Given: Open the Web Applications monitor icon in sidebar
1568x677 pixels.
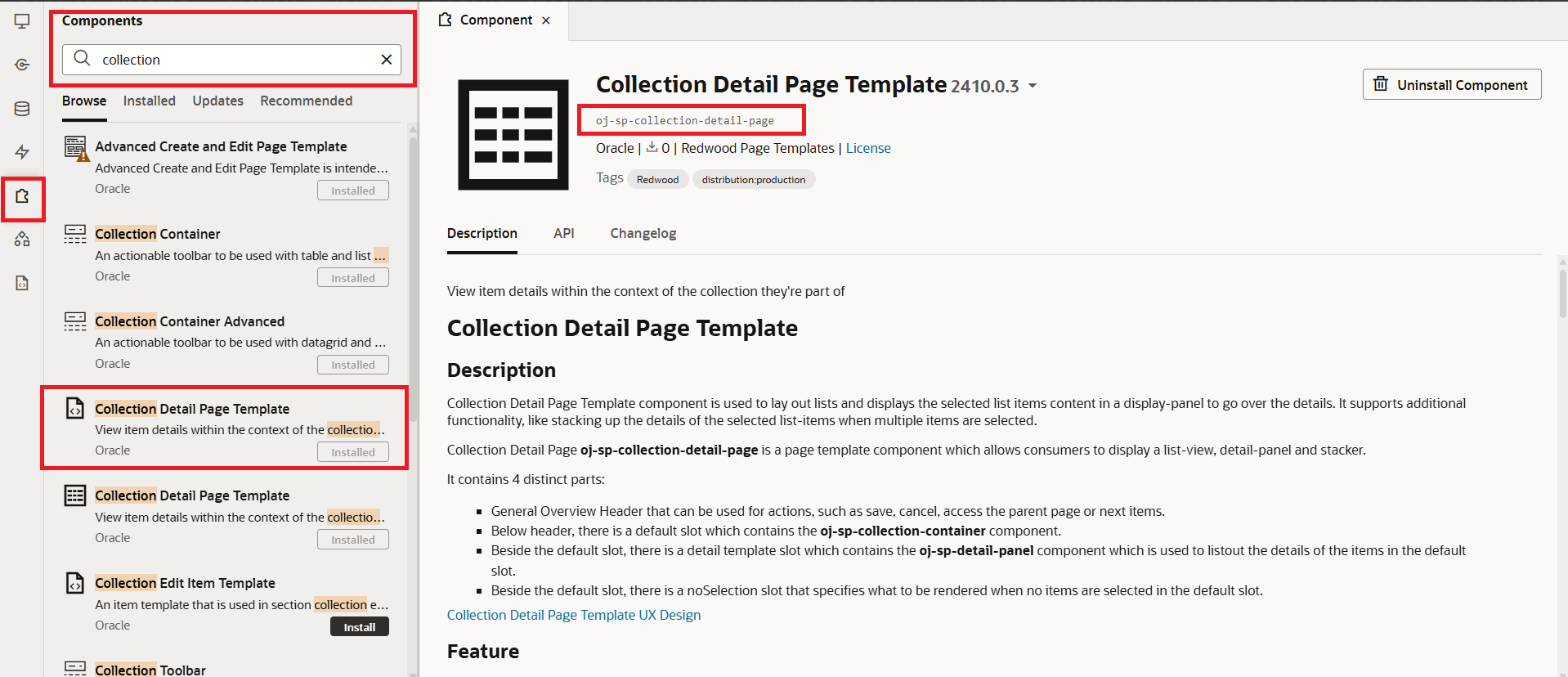Looking at the screenshot, I should 22,21.
